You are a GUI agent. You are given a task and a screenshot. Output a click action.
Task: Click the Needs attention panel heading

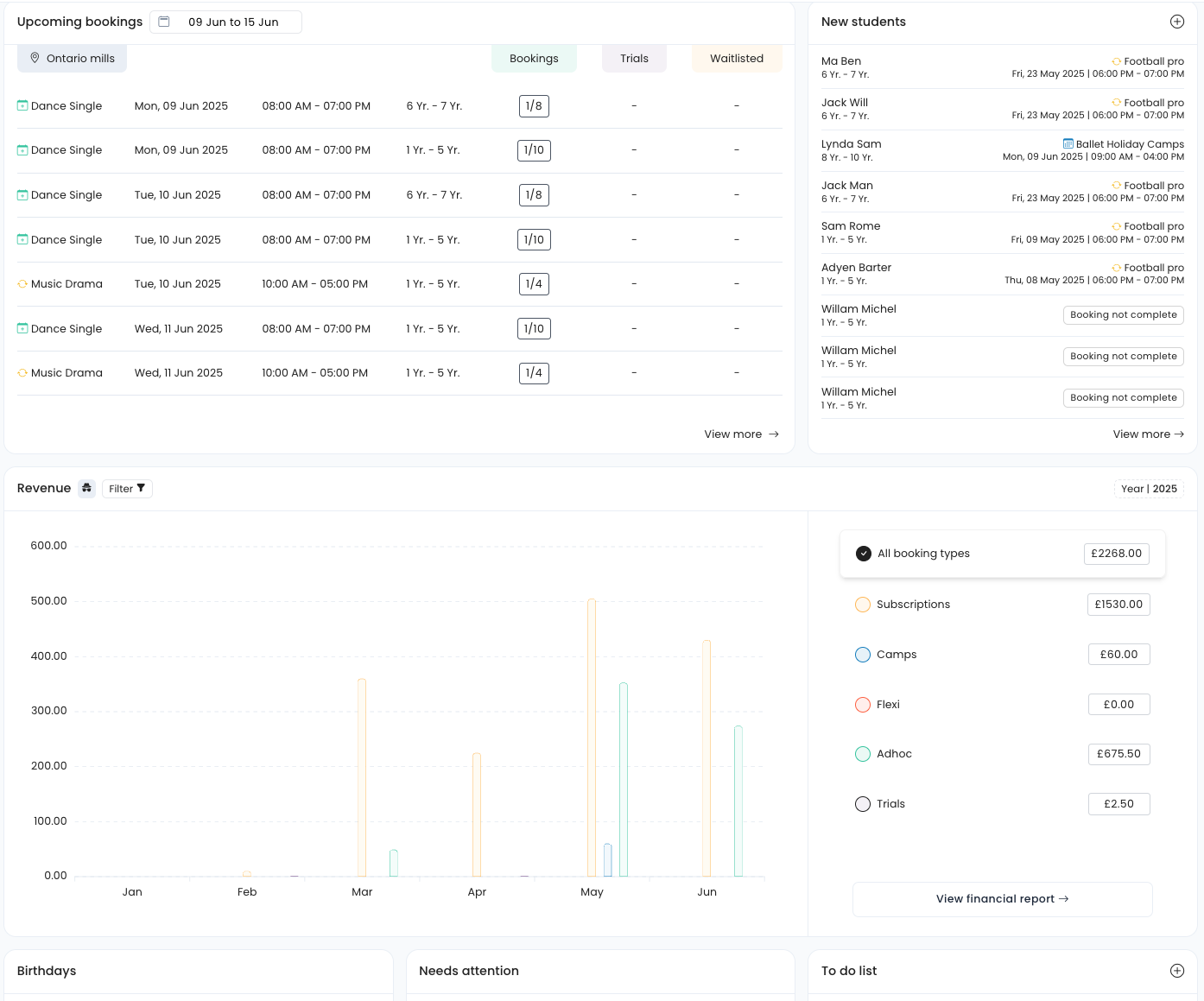tap(469, 971)
